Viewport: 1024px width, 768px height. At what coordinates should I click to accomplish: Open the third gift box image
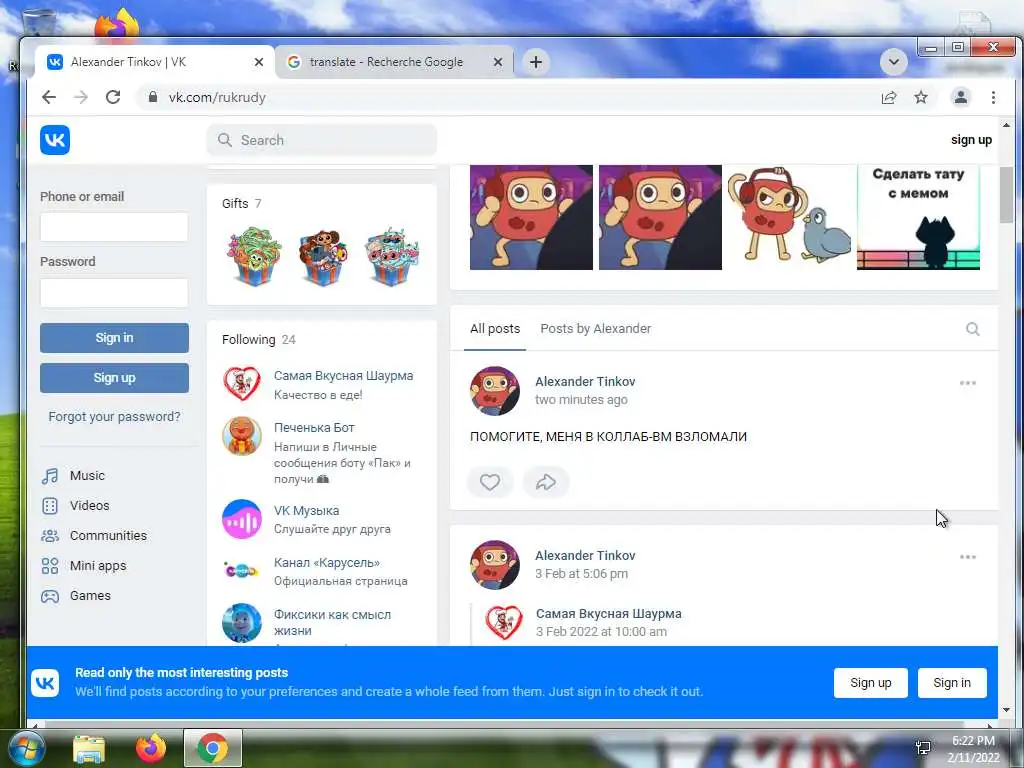coord(391,256)
